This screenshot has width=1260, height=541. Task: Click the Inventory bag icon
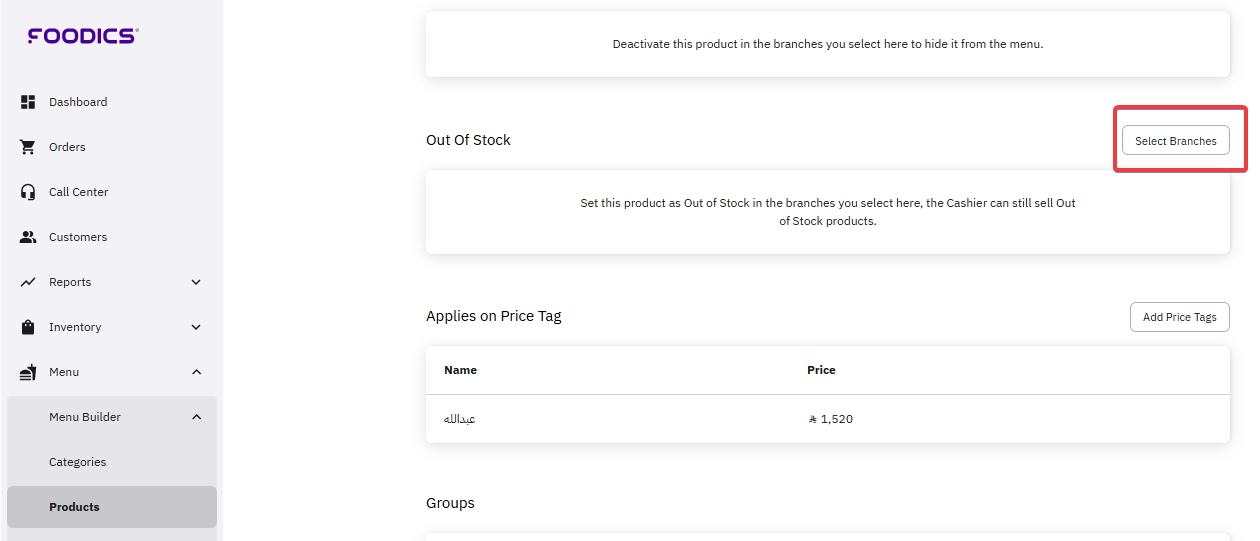pos(28,327)
